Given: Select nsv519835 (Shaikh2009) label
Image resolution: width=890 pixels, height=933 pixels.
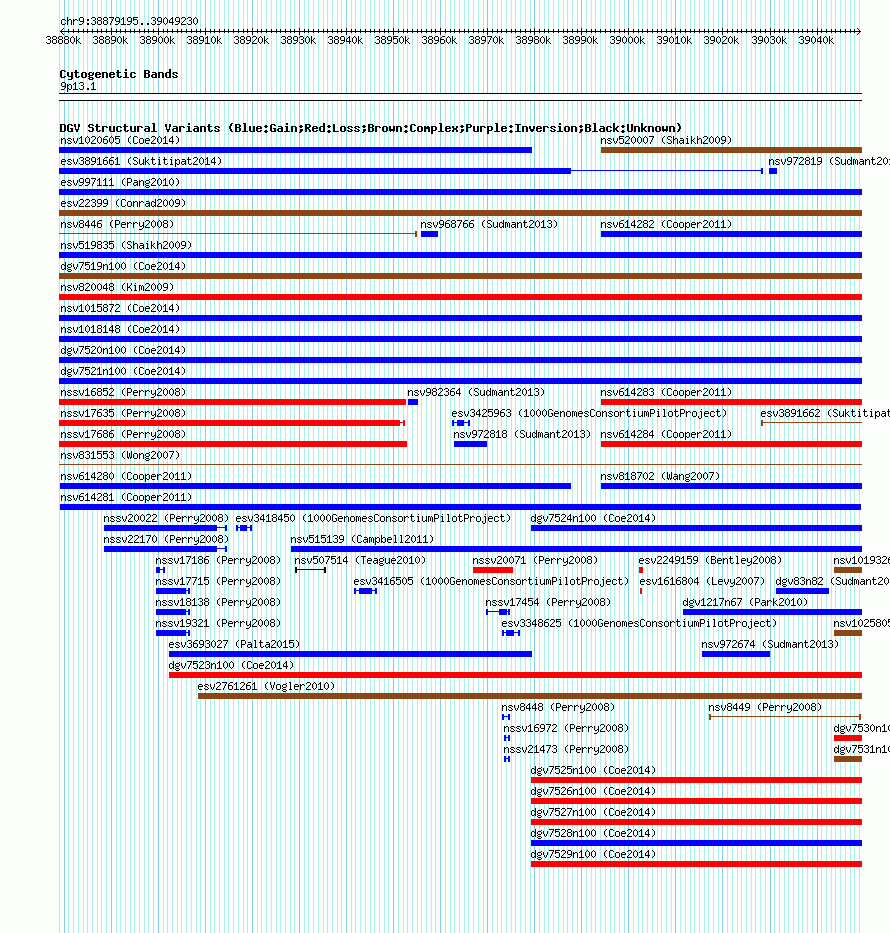Looking at the screenshot, I should (x=126, y=245).
